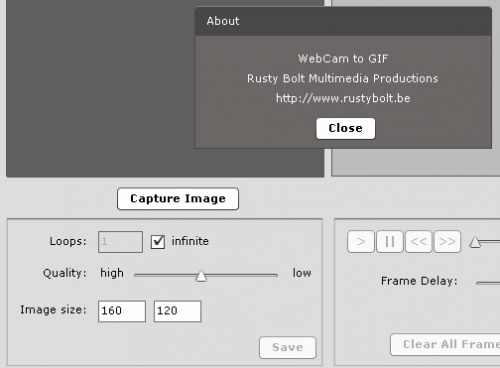Image resolution: width=500 pixels, height=368 pixels.
Task: Click the next frame button
Action: pos(447,241)
